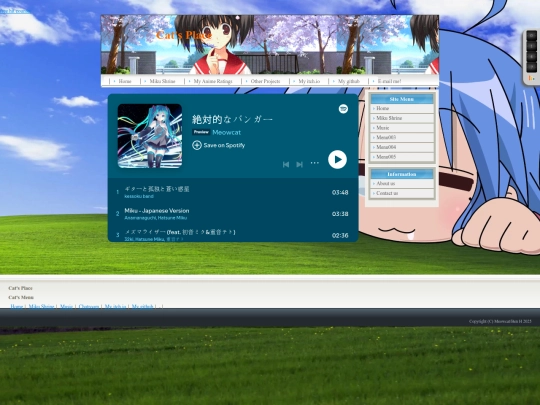The width and height of the screenshot is (540, 405).
Task: Open the footer My itch.io link
Action: [115, 306]
